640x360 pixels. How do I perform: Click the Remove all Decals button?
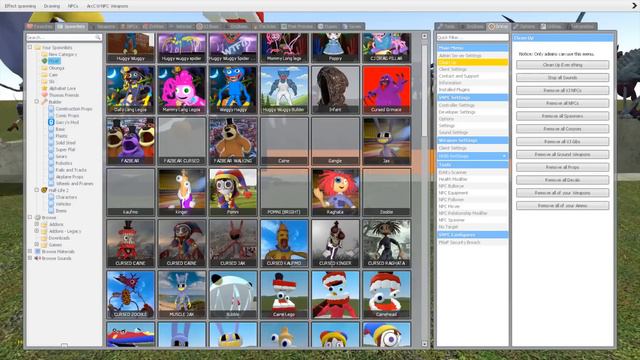[x=562, y=180]
